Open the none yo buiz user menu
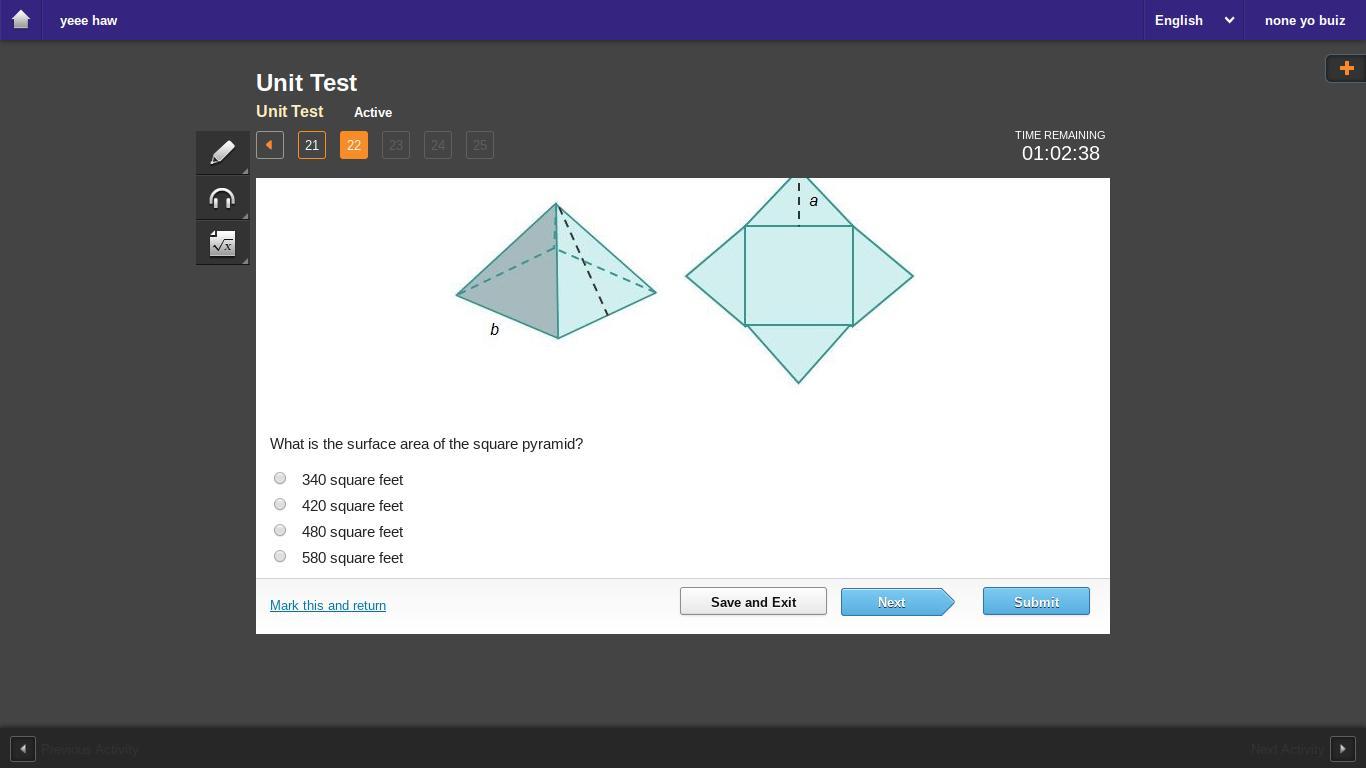Image resolution: width=1366 pixels, height=768 pixels. (x=1304, y=20)
